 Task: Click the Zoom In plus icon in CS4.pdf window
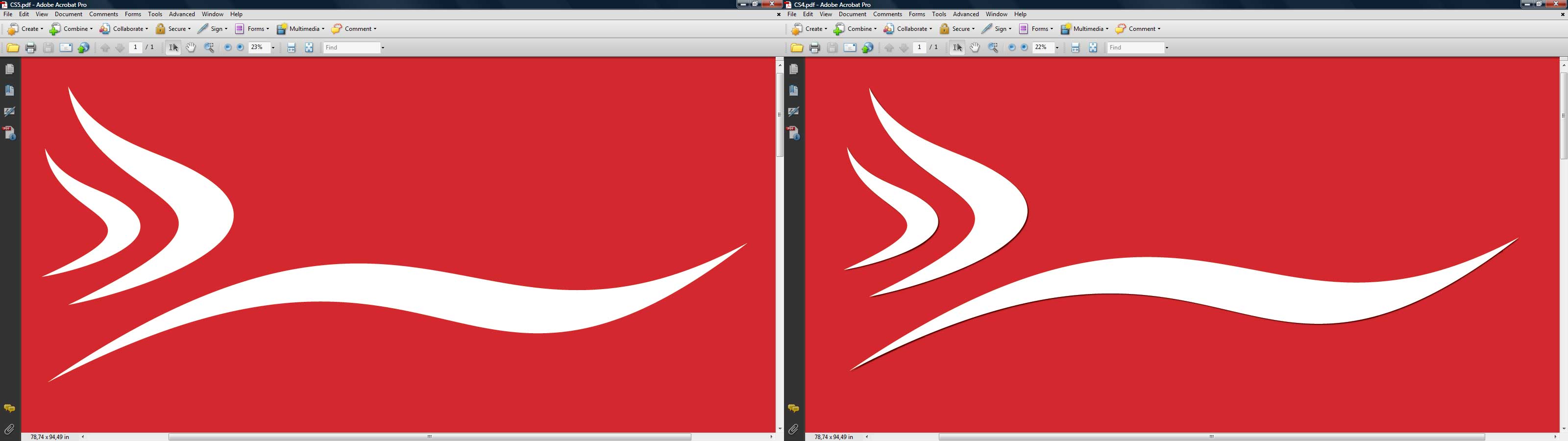click(1025, 48)
